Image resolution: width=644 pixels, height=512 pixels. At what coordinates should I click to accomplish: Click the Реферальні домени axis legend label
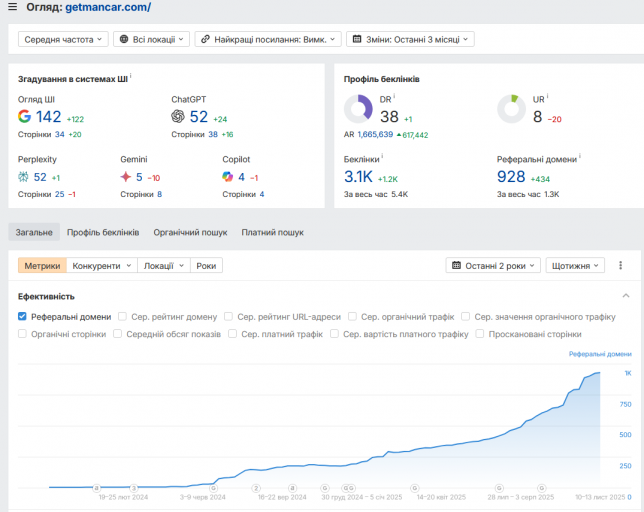[x=600, y=354]
